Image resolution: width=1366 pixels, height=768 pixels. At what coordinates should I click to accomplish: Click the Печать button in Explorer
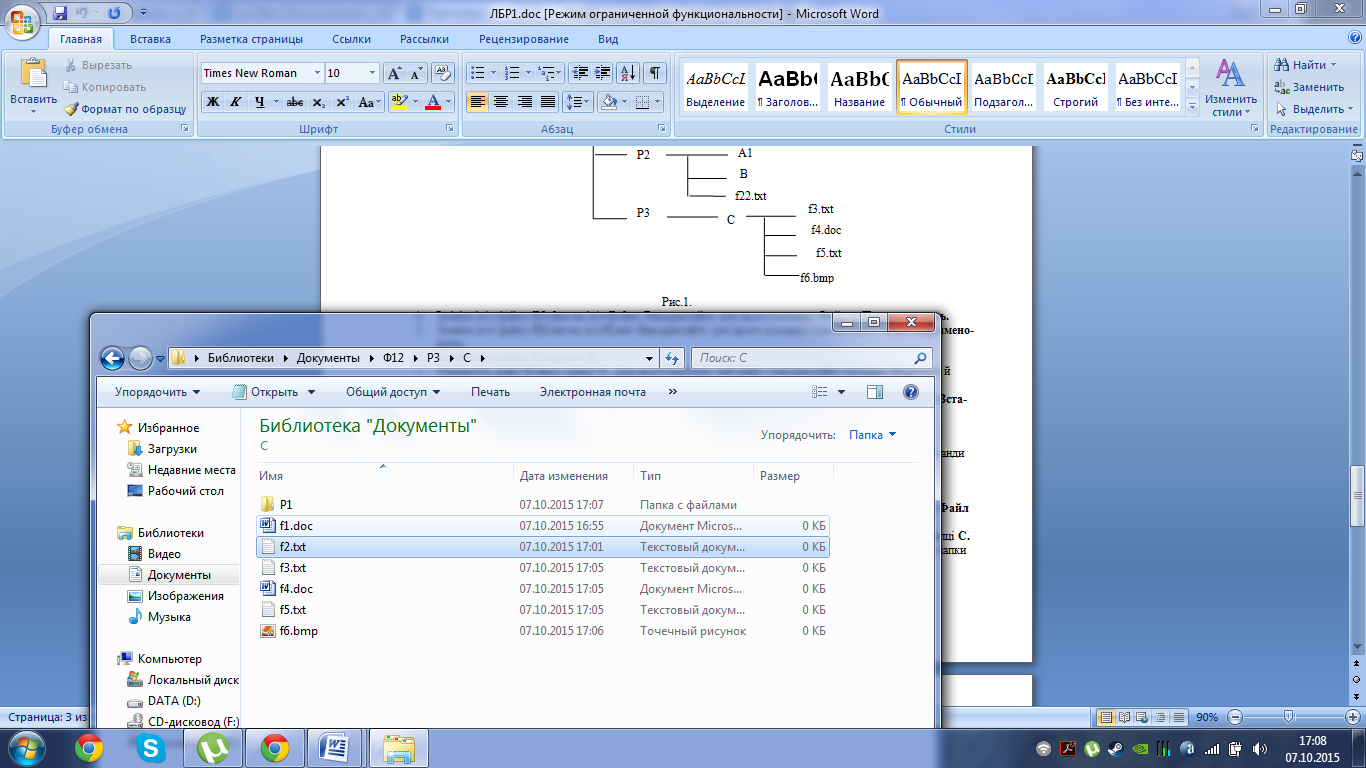[x=490, y=392]
